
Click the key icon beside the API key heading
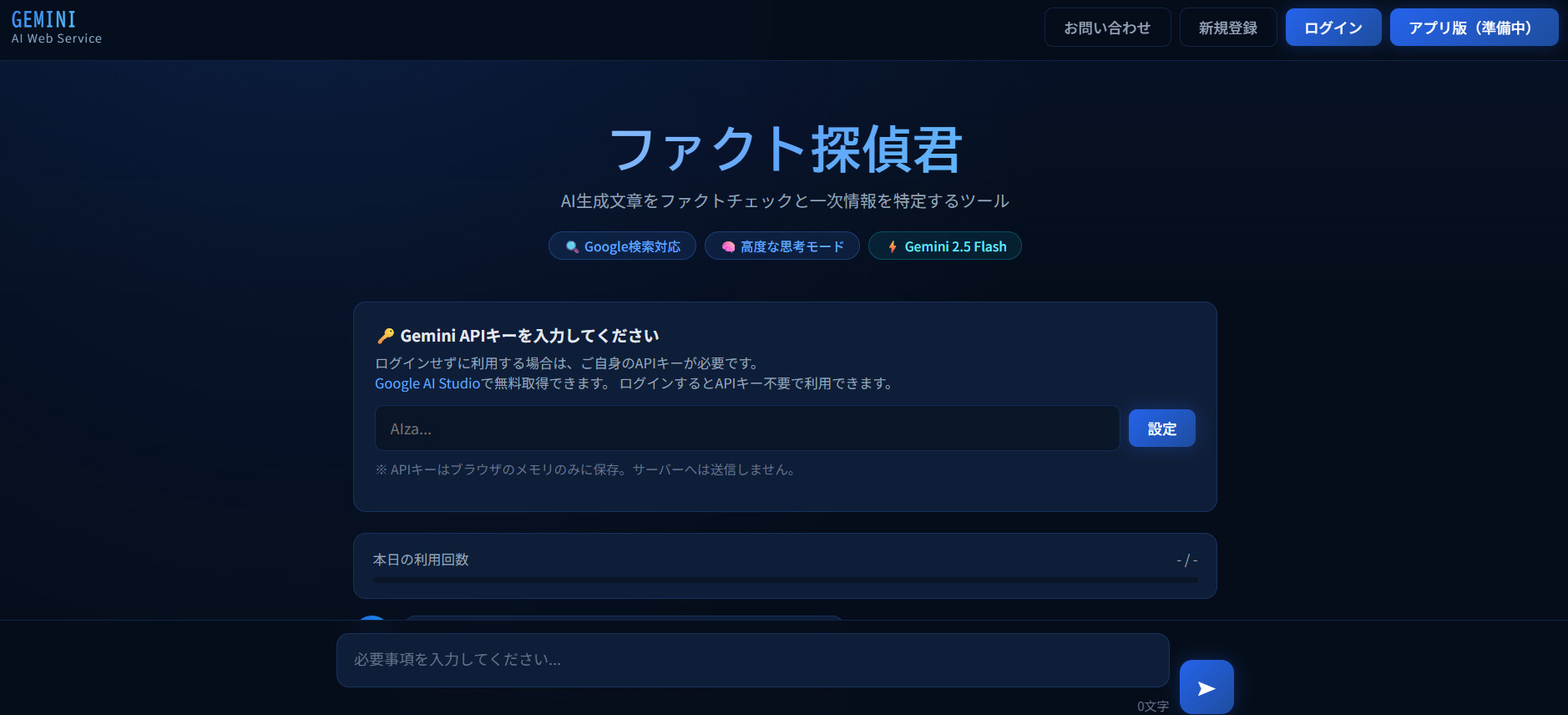coord(385,336)
